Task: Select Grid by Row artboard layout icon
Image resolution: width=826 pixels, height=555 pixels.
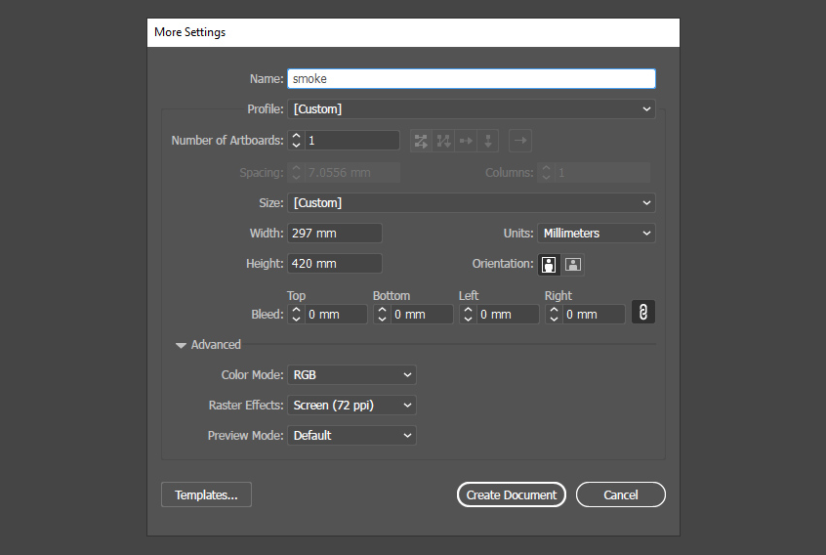Action: 421,141
